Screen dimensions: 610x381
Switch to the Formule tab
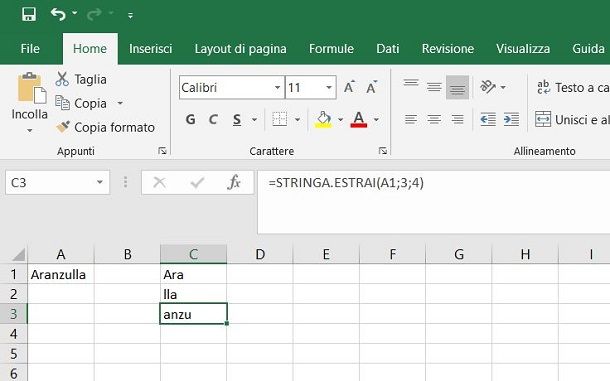click(x=331, y=49)
